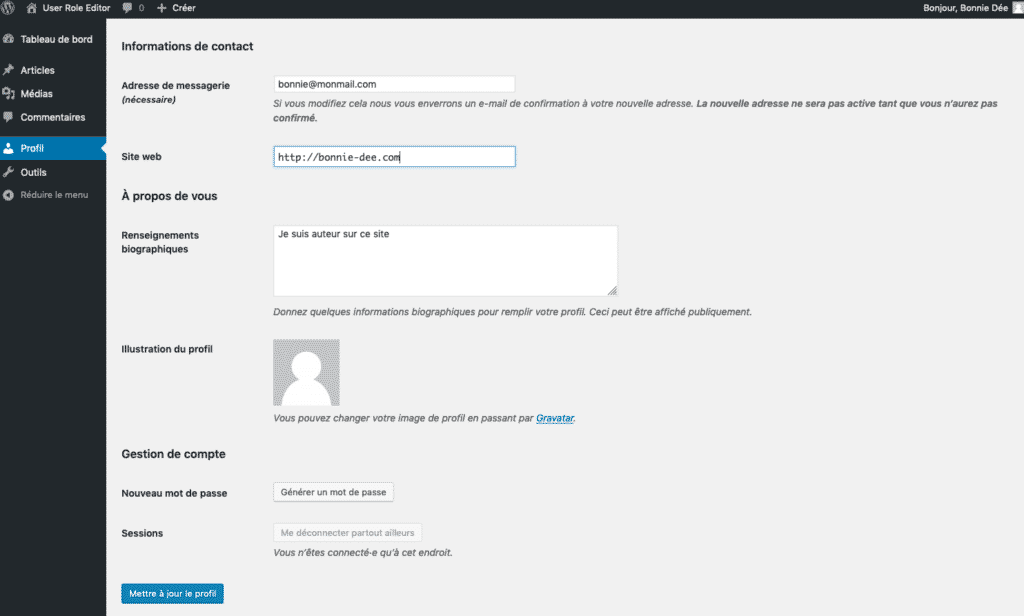Click Mettre à jour le profil
The image size is (1024, 616).
172,593
